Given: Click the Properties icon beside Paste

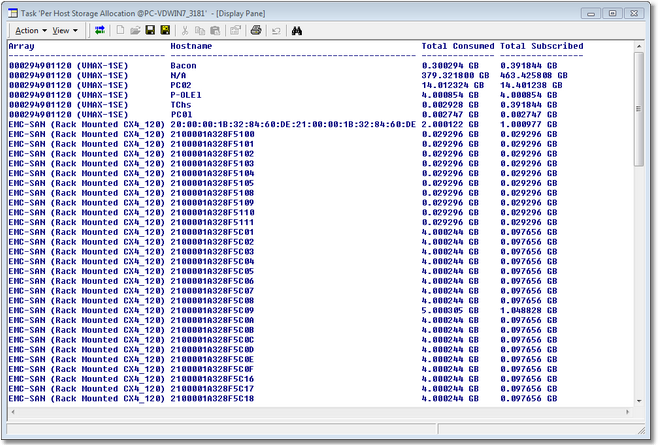Looking at the screenshot, I should coord(235,31).
